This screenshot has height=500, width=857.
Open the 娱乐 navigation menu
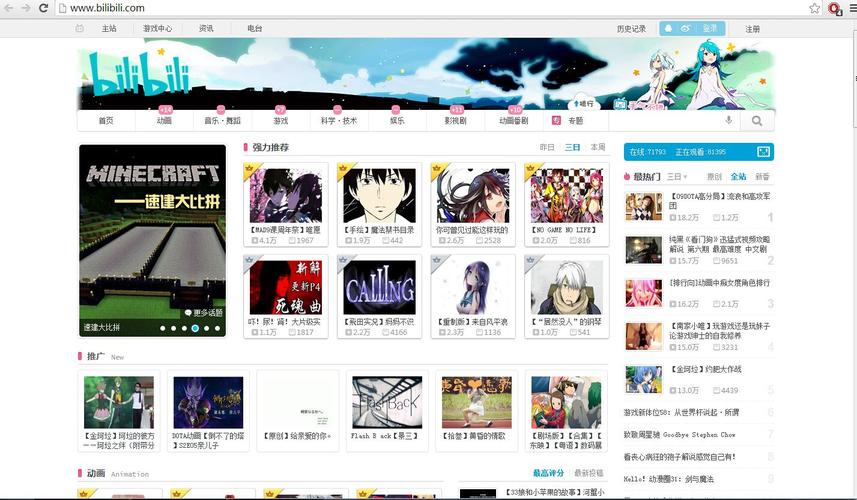[x=397, y=121]
